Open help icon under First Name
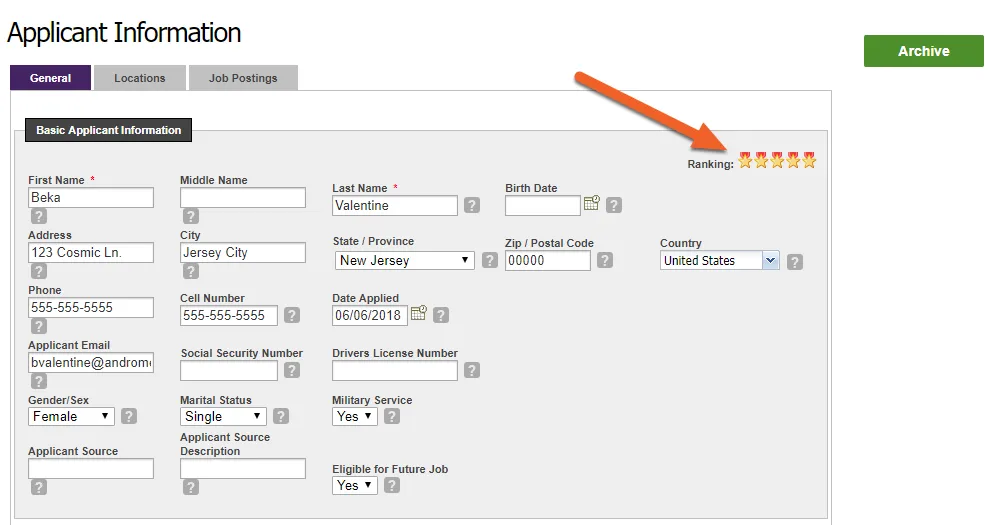The height and width of the screenshot is (525, 992). [39, 216]
